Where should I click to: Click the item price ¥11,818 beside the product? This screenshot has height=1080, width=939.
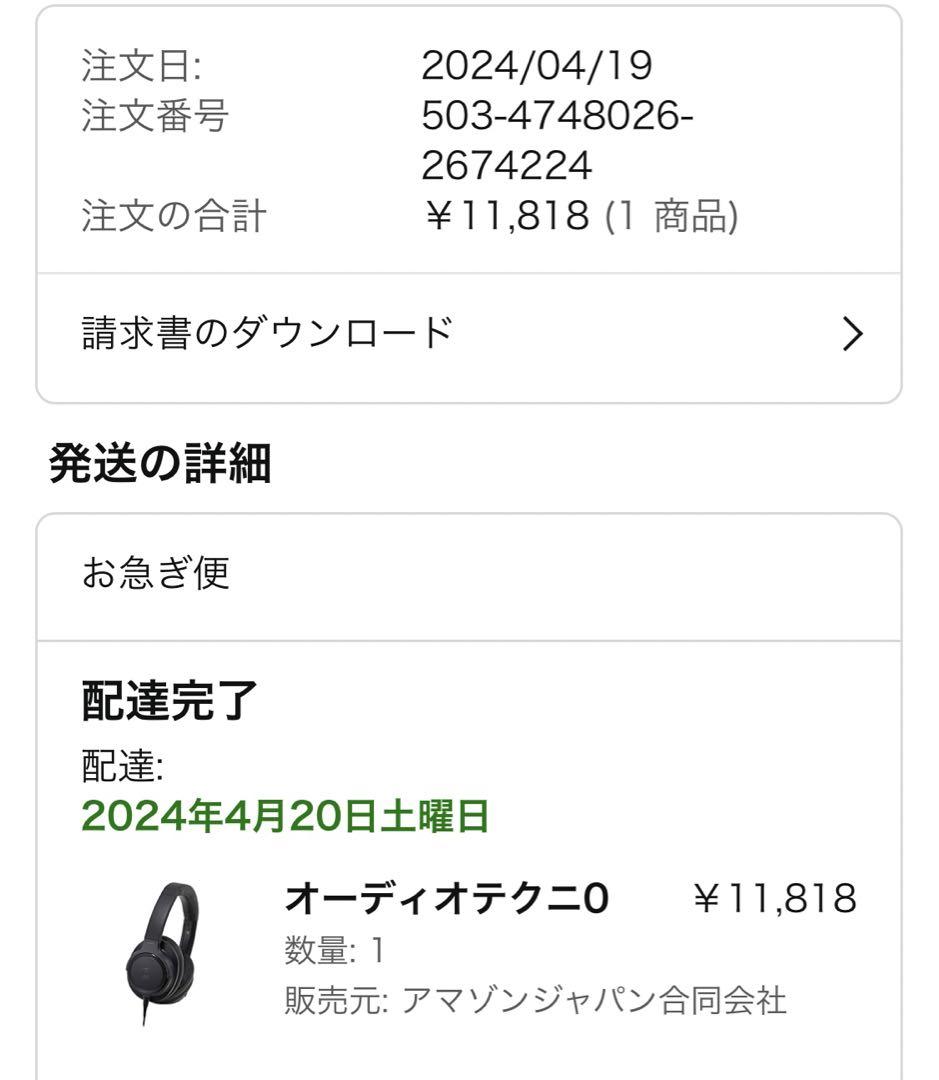click(x=775, y=898)
